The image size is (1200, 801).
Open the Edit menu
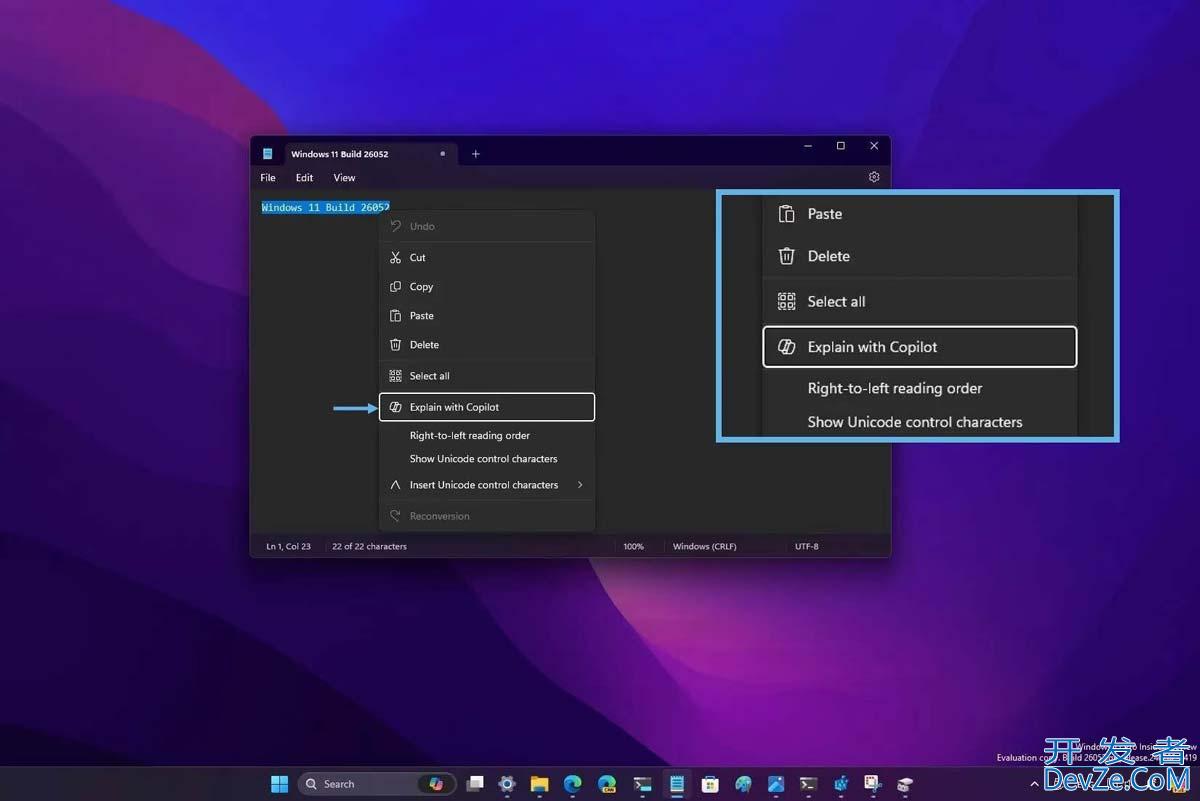[304, 178]
